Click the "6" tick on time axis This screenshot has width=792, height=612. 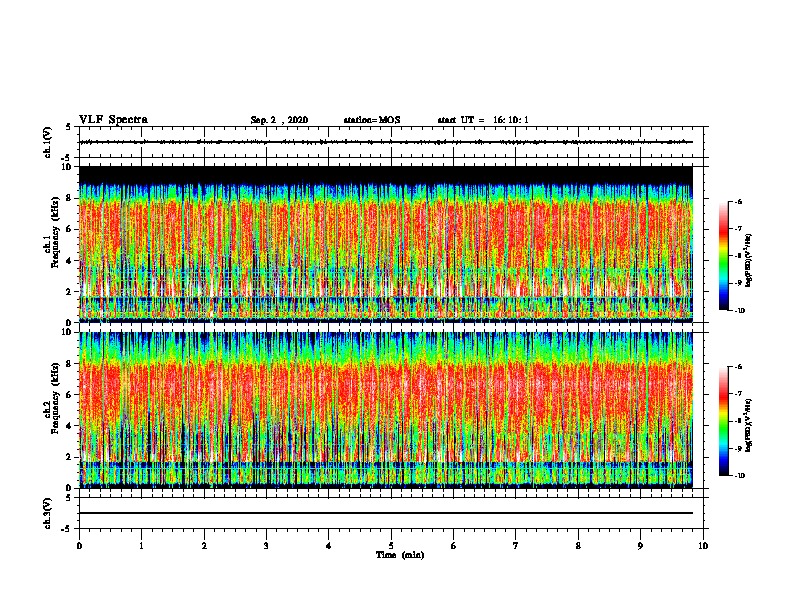pyautogui.click(x=454, y=546)
